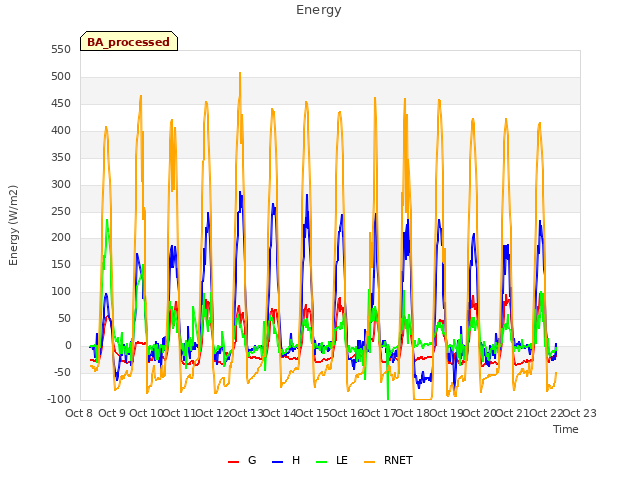Click the Oct 23 x-axis tick label
The width and height of the screenshot is (640, 480).
coord(580,413)
